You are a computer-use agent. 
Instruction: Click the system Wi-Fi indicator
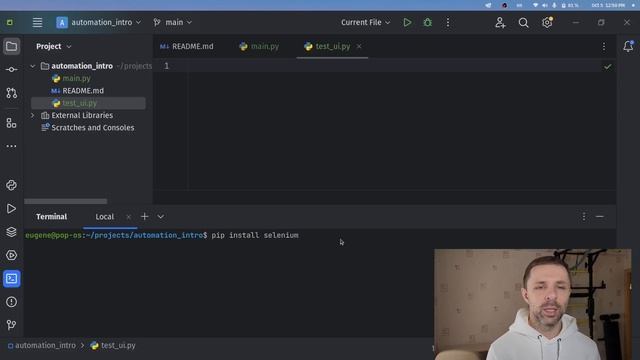coord(535,5)
